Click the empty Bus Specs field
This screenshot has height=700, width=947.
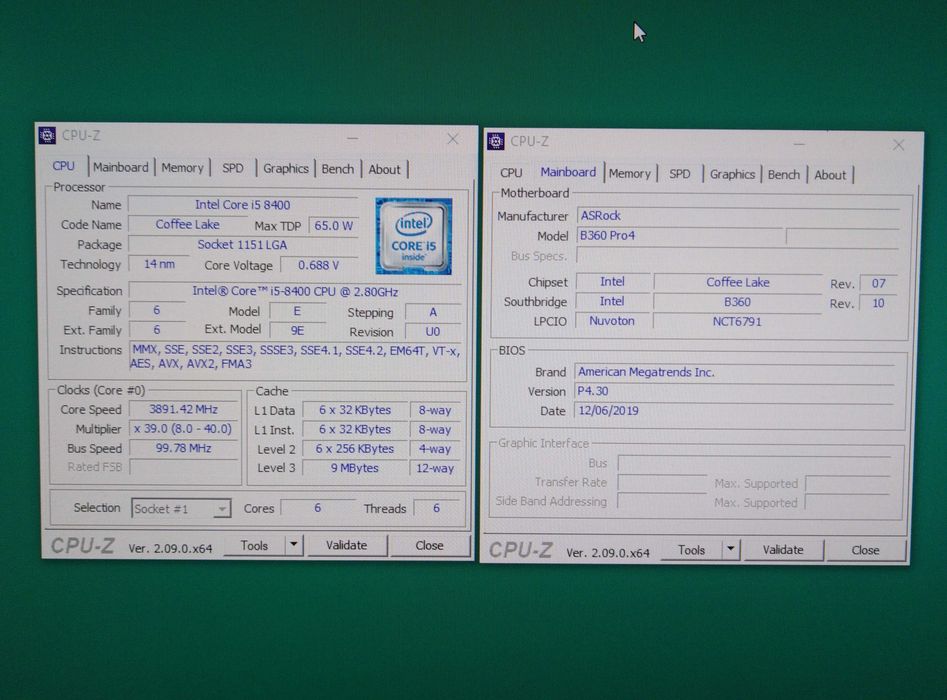738,255
